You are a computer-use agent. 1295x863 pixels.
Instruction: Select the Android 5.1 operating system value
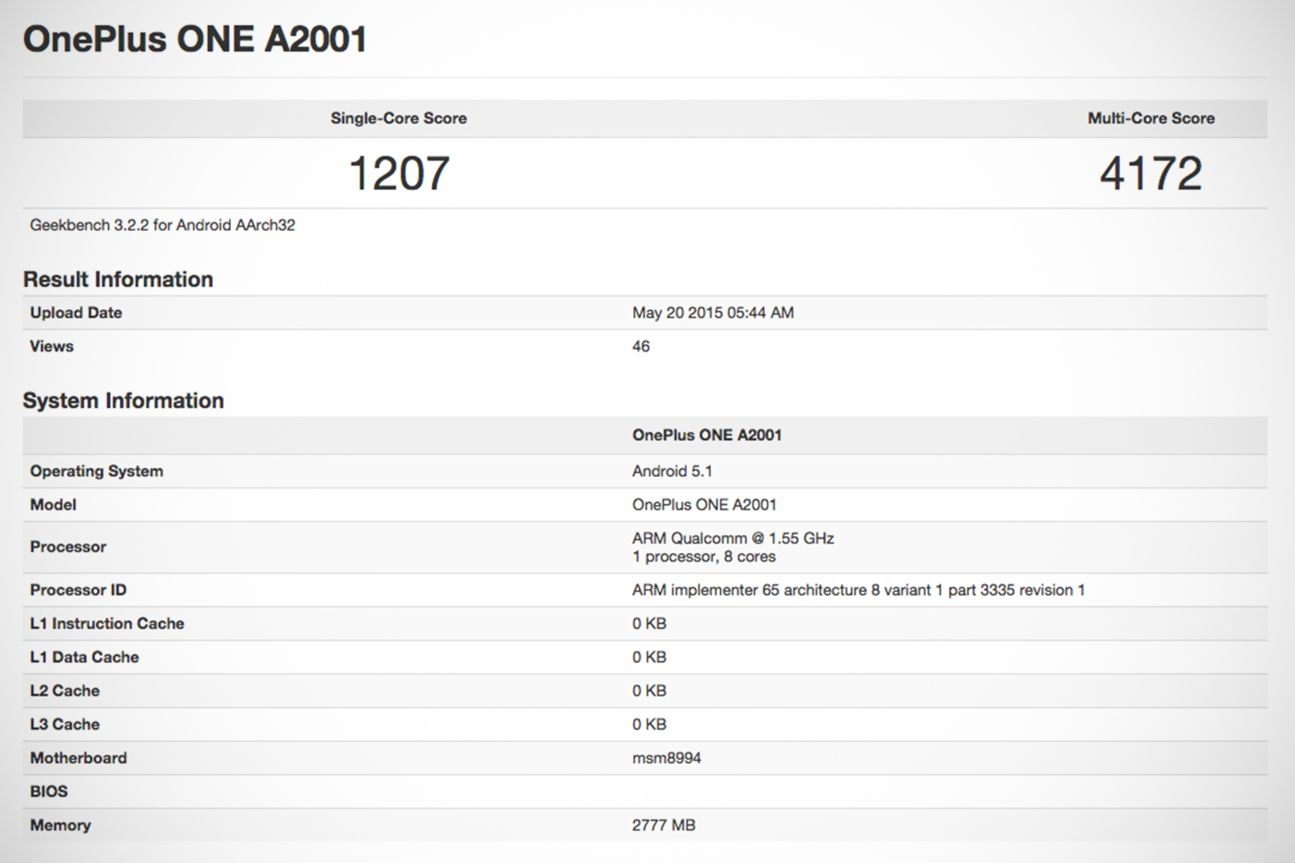point(672,471)
